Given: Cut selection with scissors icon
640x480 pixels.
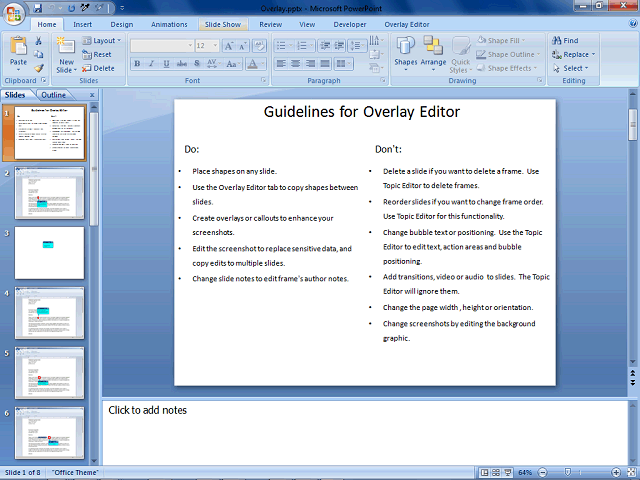Looking at the screenshot, I should (x=38, y=41).
